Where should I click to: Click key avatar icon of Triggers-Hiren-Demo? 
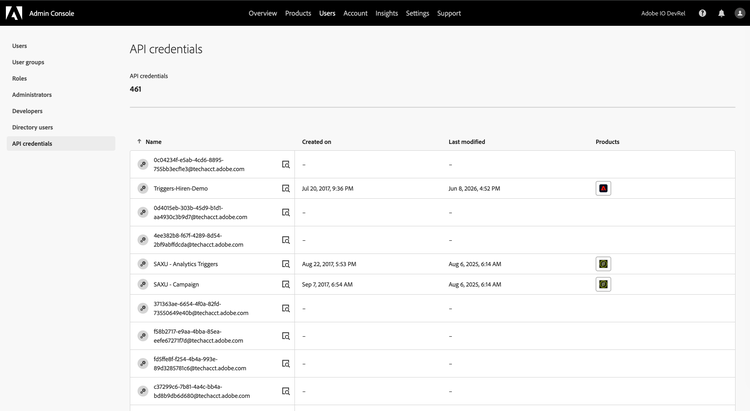click(x=143, y=189)
